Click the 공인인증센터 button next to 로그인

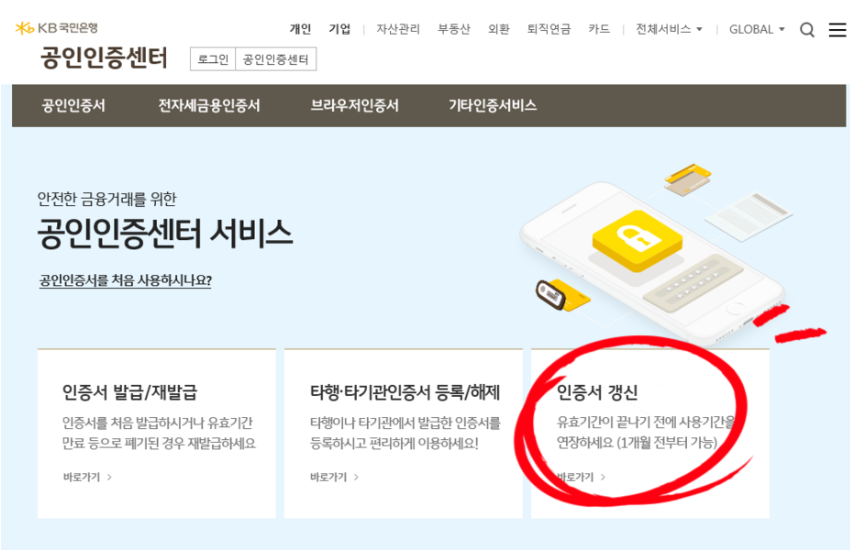click(276, 59)
